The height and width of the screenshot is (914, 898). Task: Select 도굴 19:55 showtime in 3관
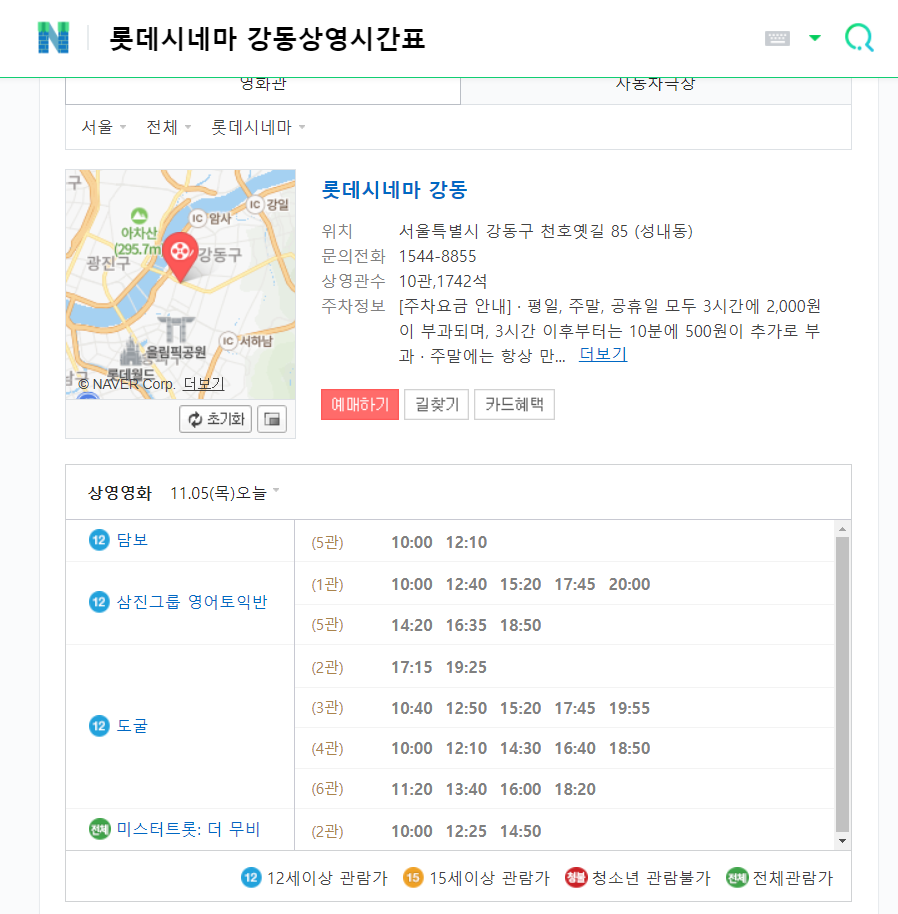(629, 708)
